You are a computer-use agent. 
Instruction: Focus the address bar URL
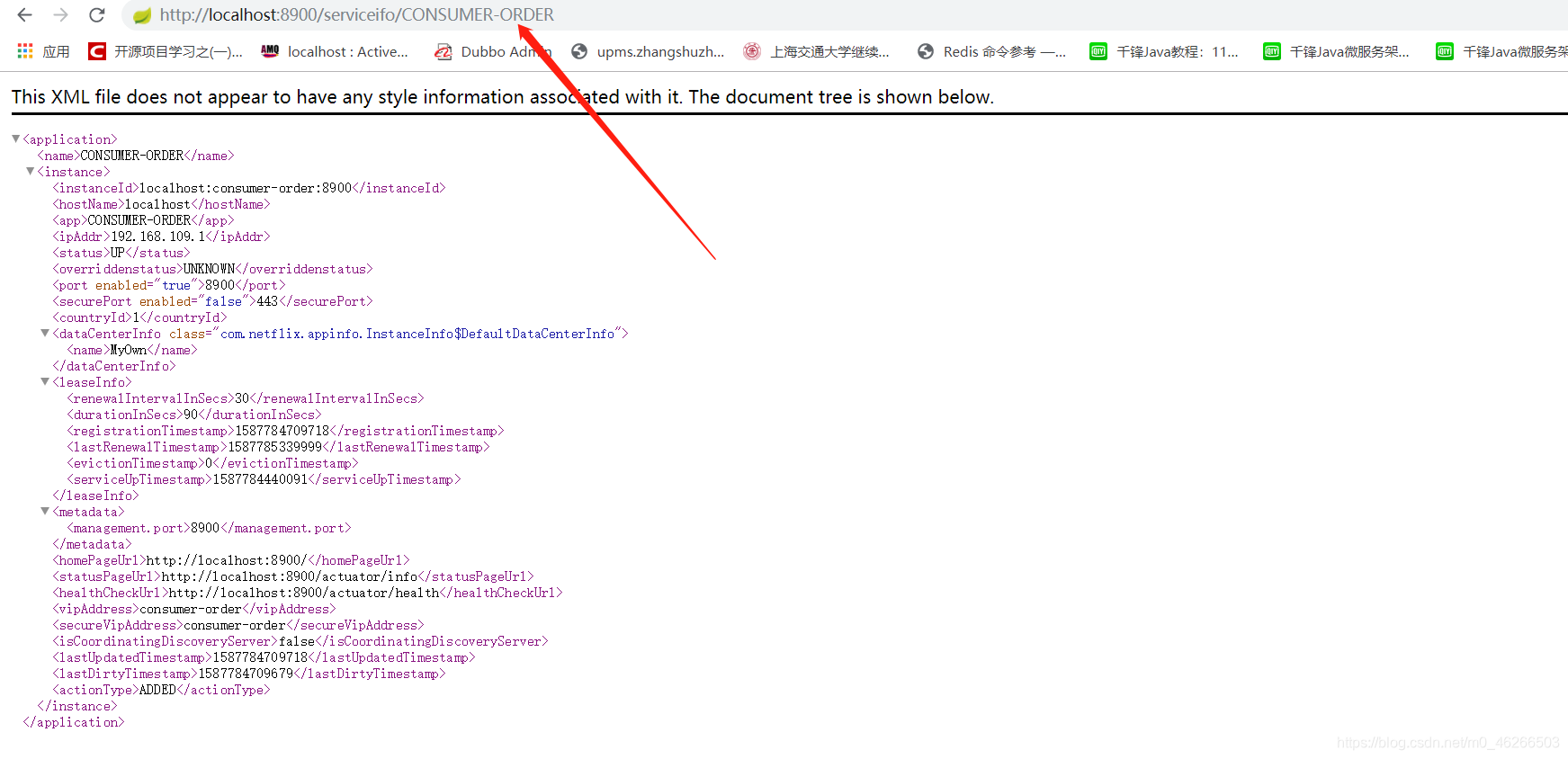[356, 15]
